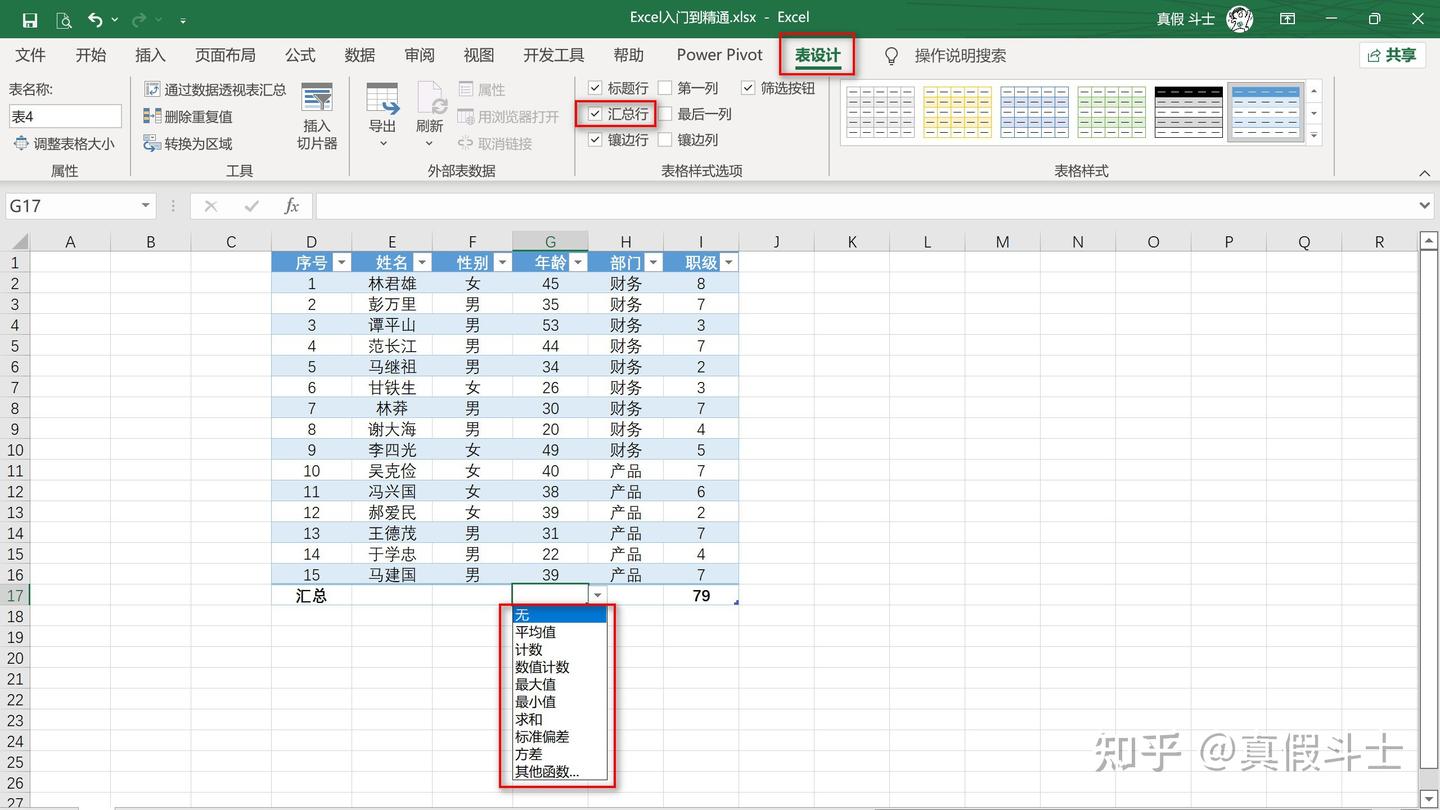The width and height of the screenshot is (1440, 810).
Task: Click the user avatar picture
Action: [1240, 19]
